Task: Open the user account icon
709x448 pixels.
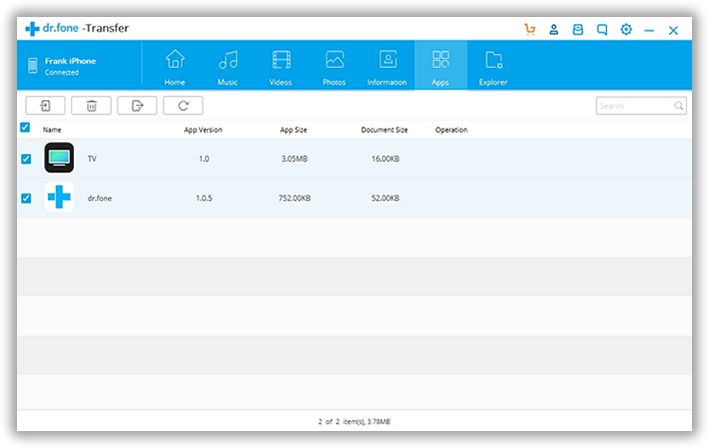Action: tap(553, 30)
